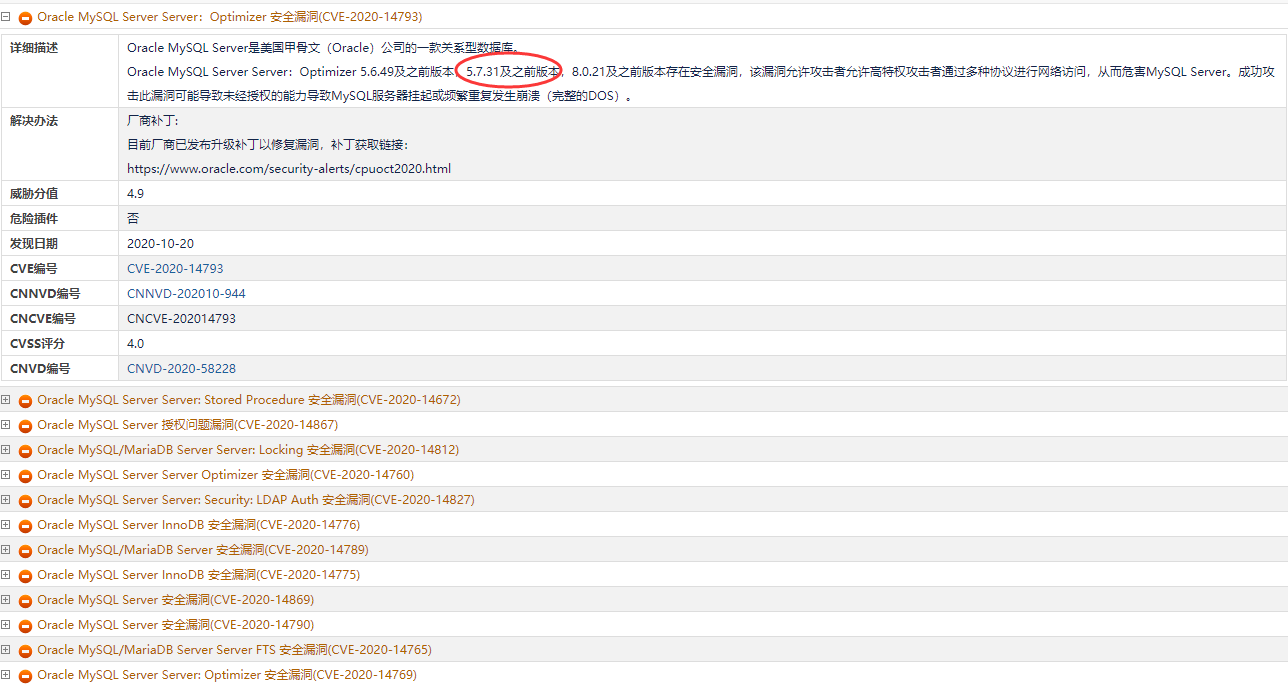This screenshot has width=1288, height=686.
Task: Expand the Optimizer CVE-2020-14769 row
Action: pos(6,675)
